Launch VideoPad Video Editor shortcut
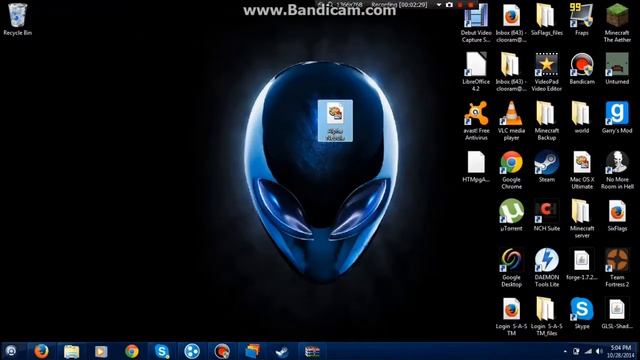 click(547, 71)
